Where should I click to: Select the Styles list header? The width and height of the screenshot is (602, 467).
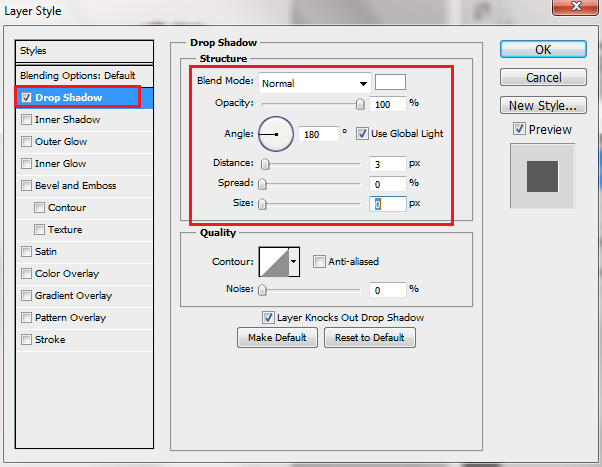pos(84,51)
